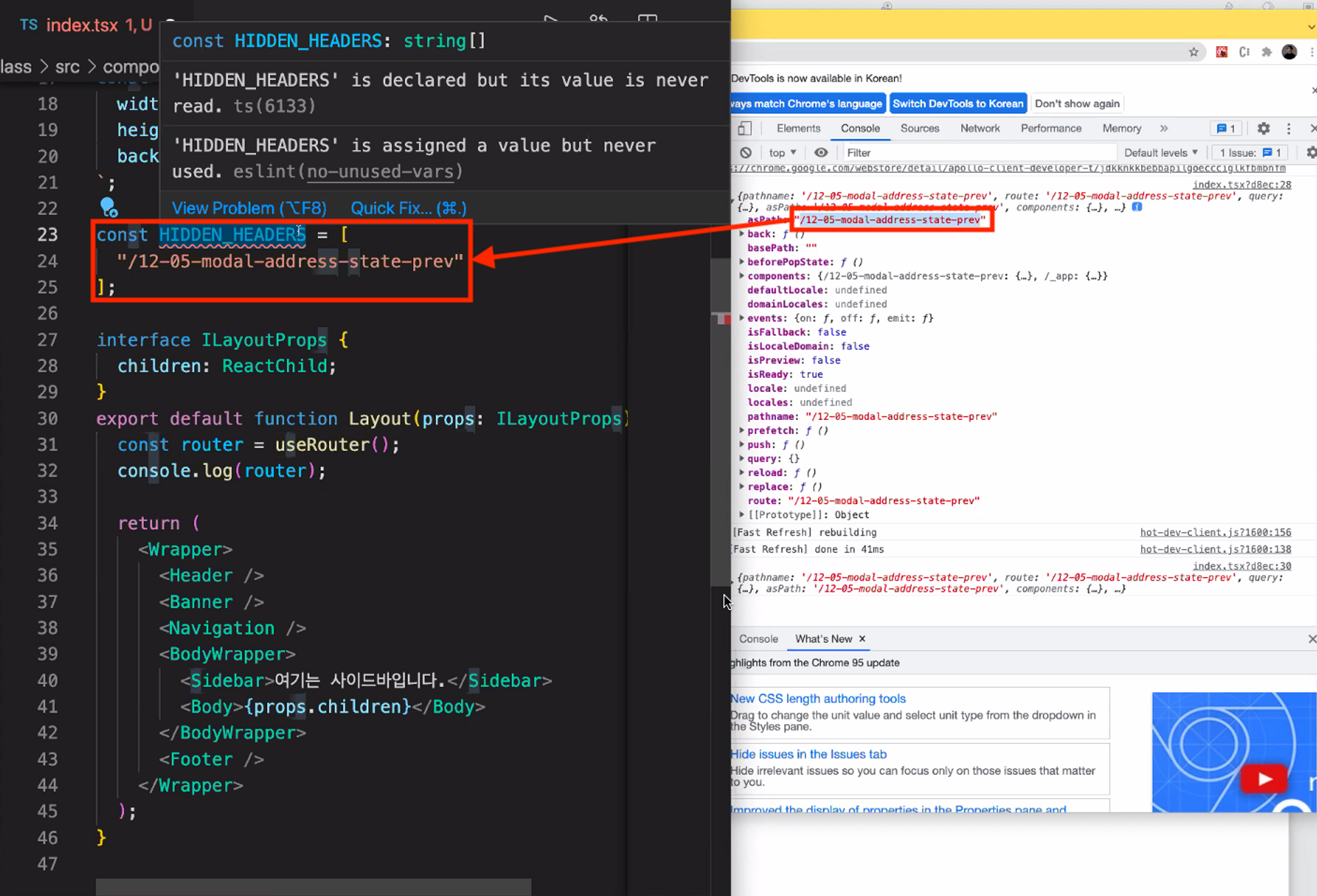Viewport: 1317px width, 896px height.
Task: Bookmark page with the star icon
Action: tap(1193, 52)
